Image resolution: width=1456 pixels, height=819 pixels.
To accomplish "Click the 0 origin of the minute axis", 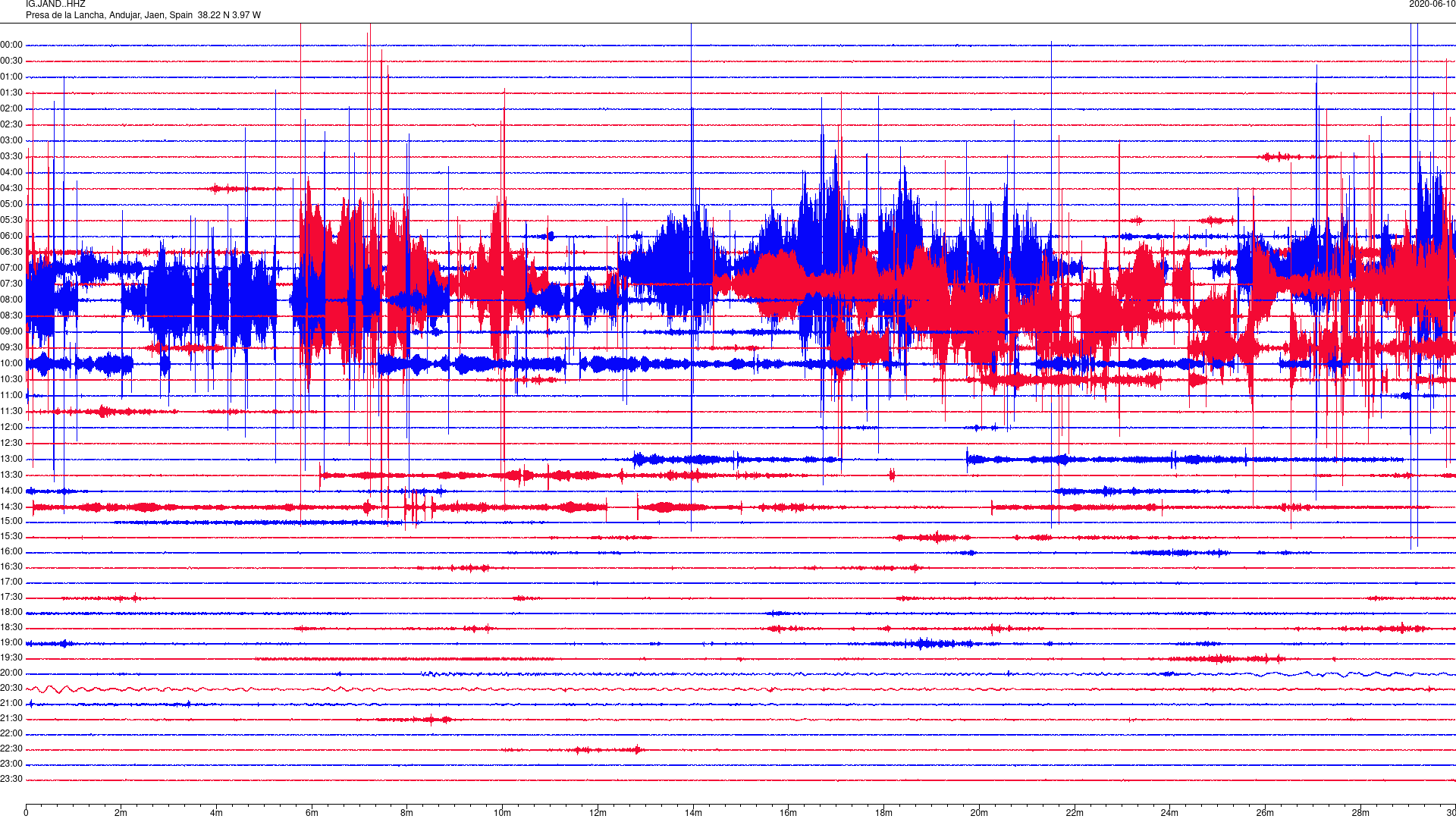I will [x=26, y=813].
